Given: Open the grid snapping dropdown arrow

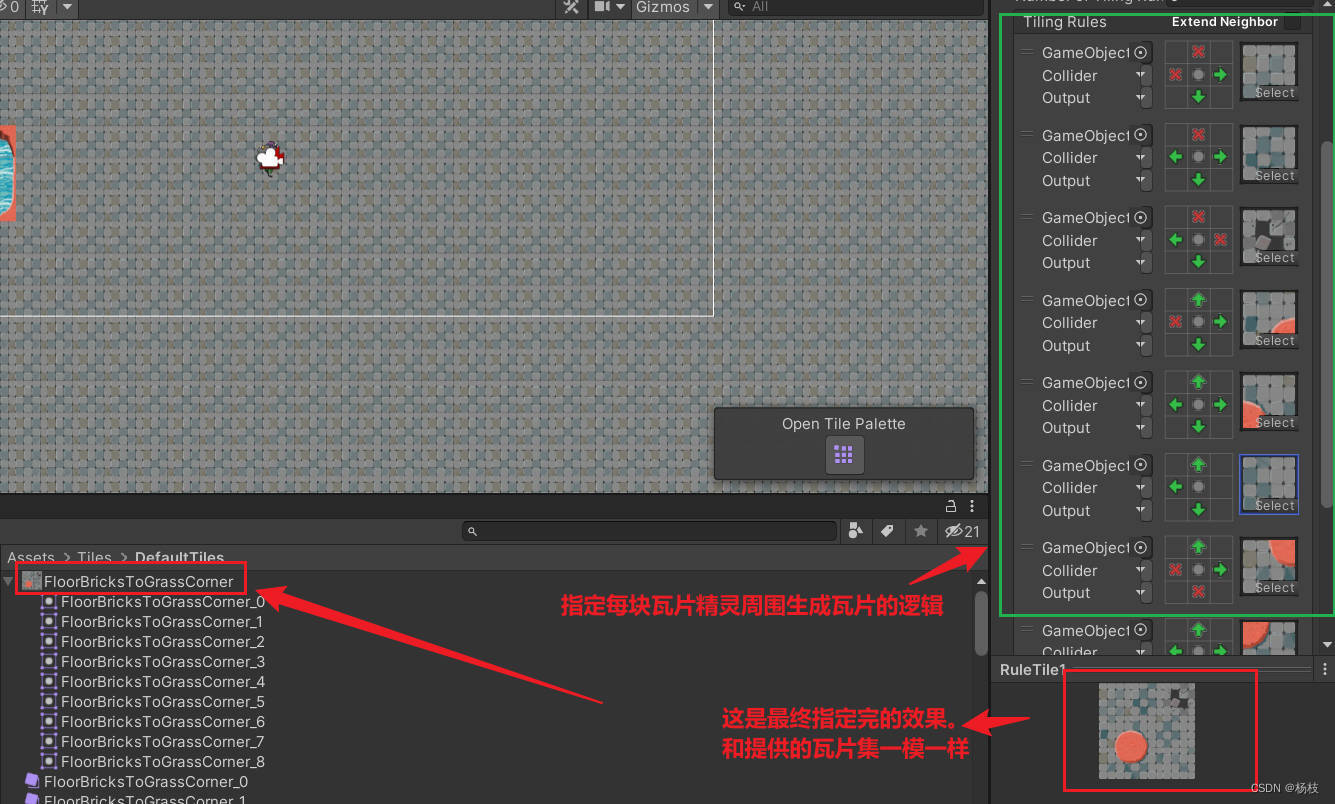Looking at the screenshot, I should (x=67, y=7).
